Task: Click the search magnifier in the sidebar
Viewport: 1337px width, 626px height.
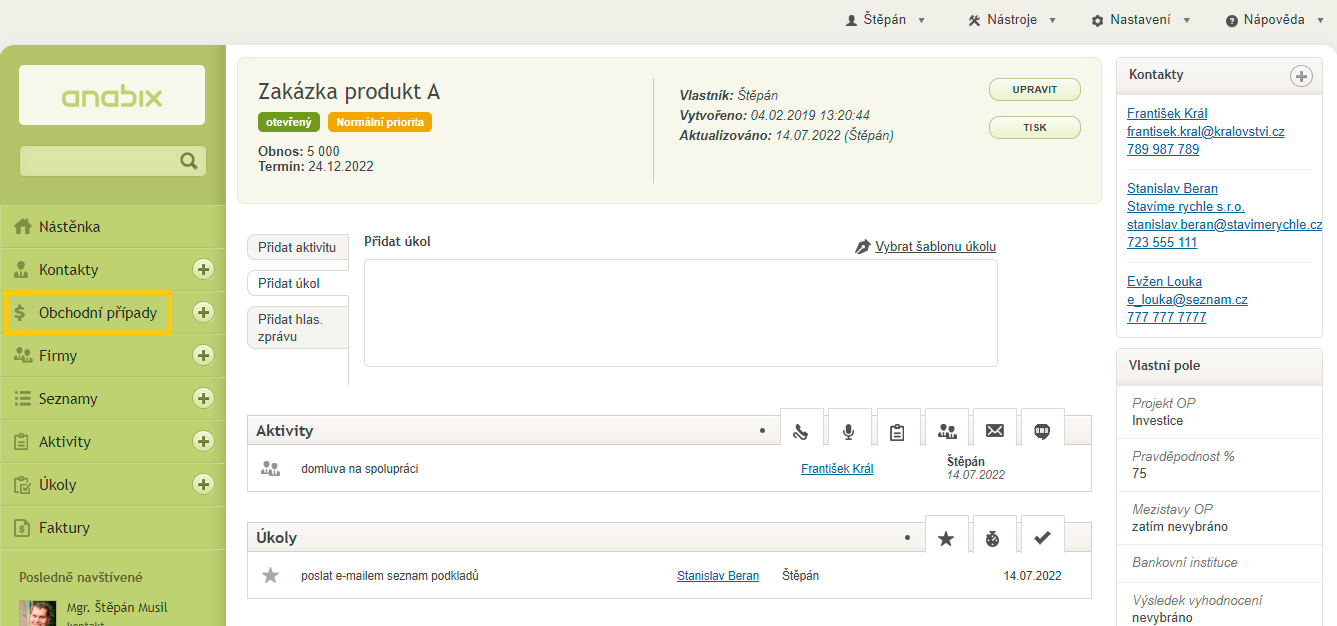Action: tap(188, 161)
